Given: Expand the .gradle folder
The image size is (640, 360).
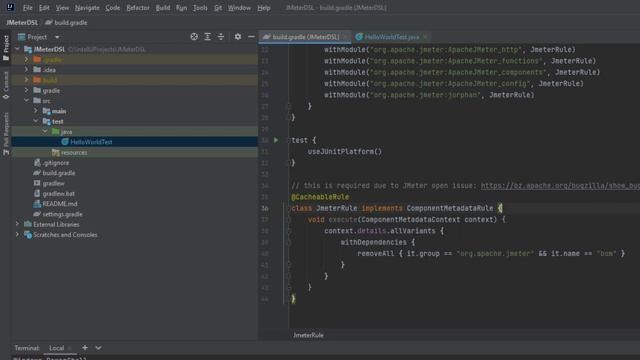Looking at the screenshot, I should click(x=27, y=60).
